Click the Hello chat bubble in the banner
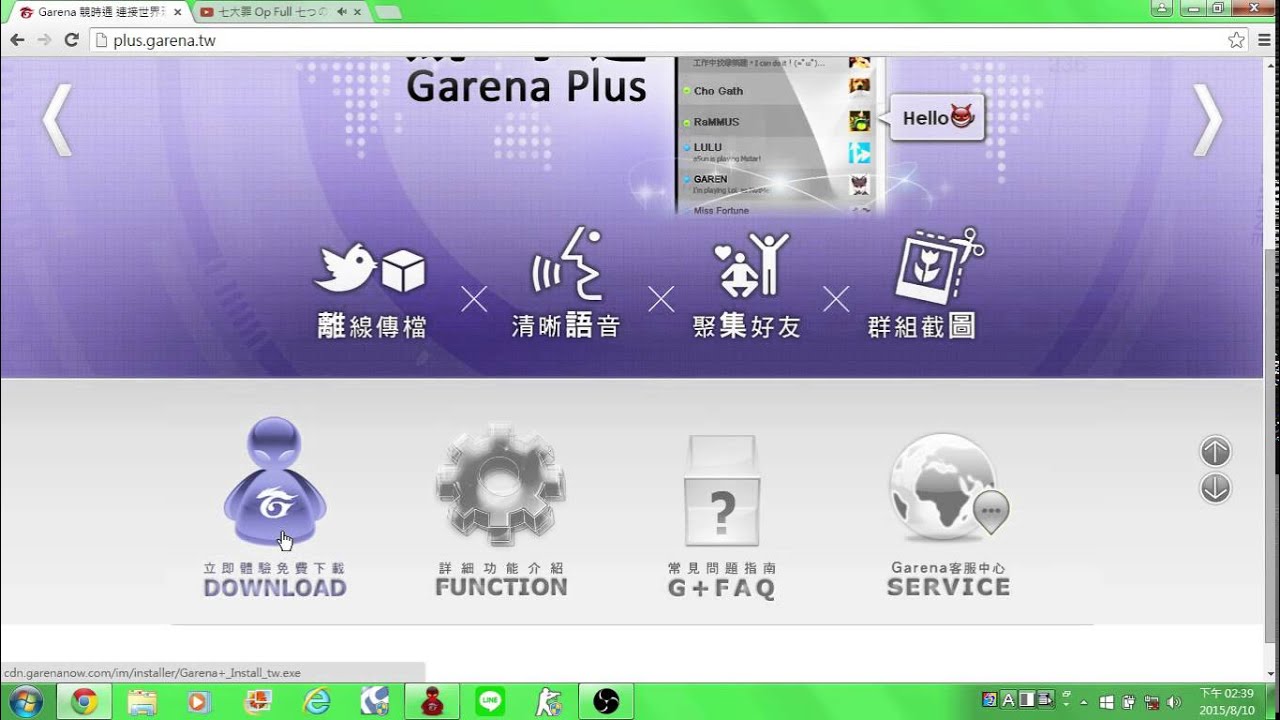Viewport: 1280px width, 720px height. 936,118
